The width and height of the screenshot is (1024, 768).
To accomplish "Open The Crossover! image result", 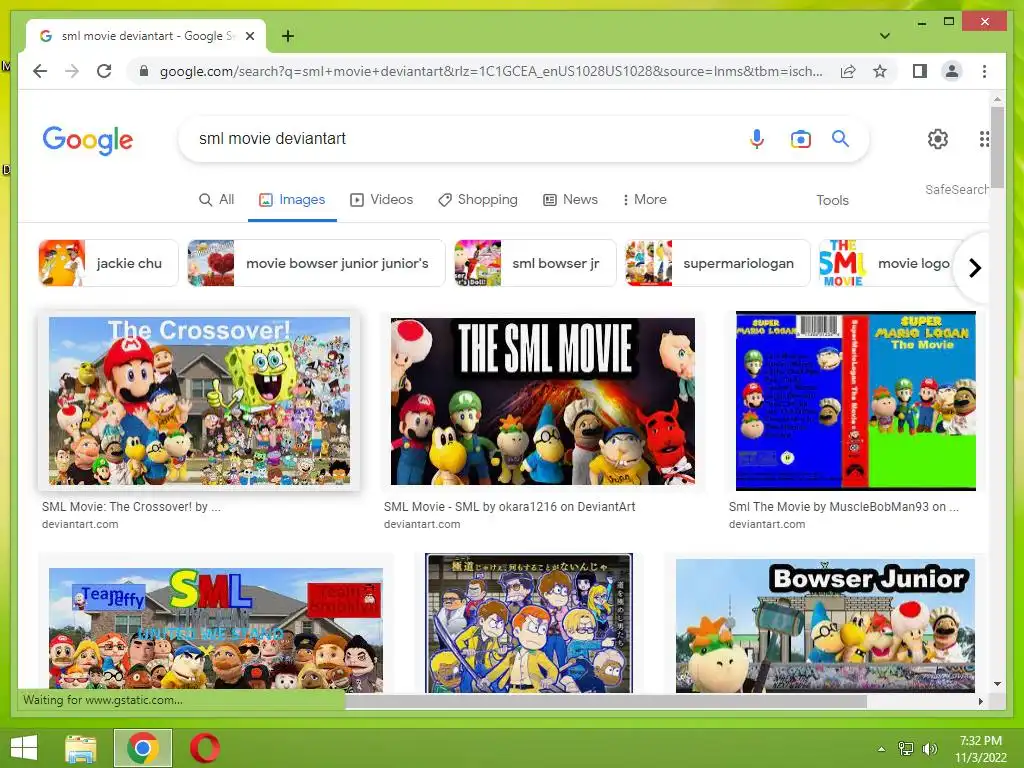I will pos(199,401).
